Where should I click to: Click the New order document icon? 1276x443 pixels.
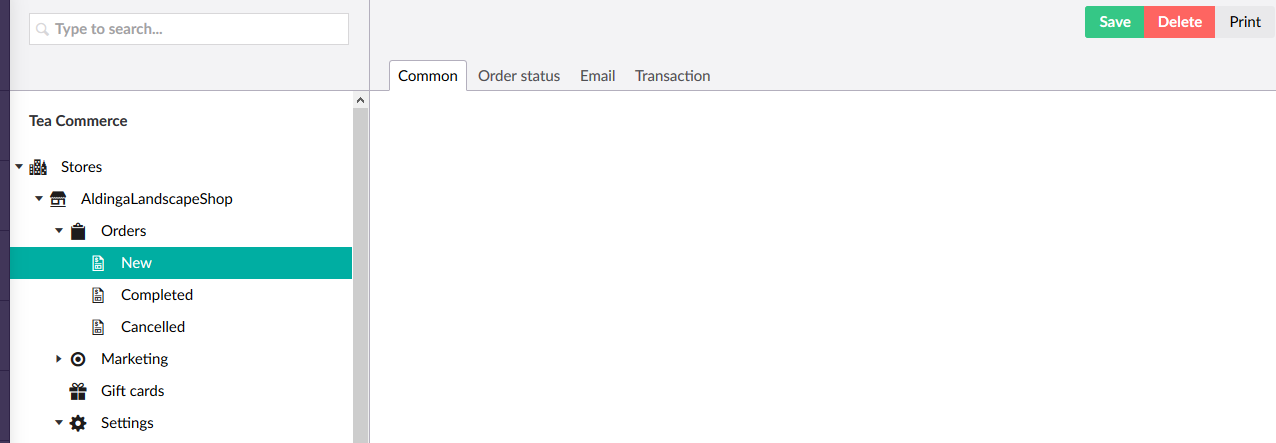pos(98,263)
